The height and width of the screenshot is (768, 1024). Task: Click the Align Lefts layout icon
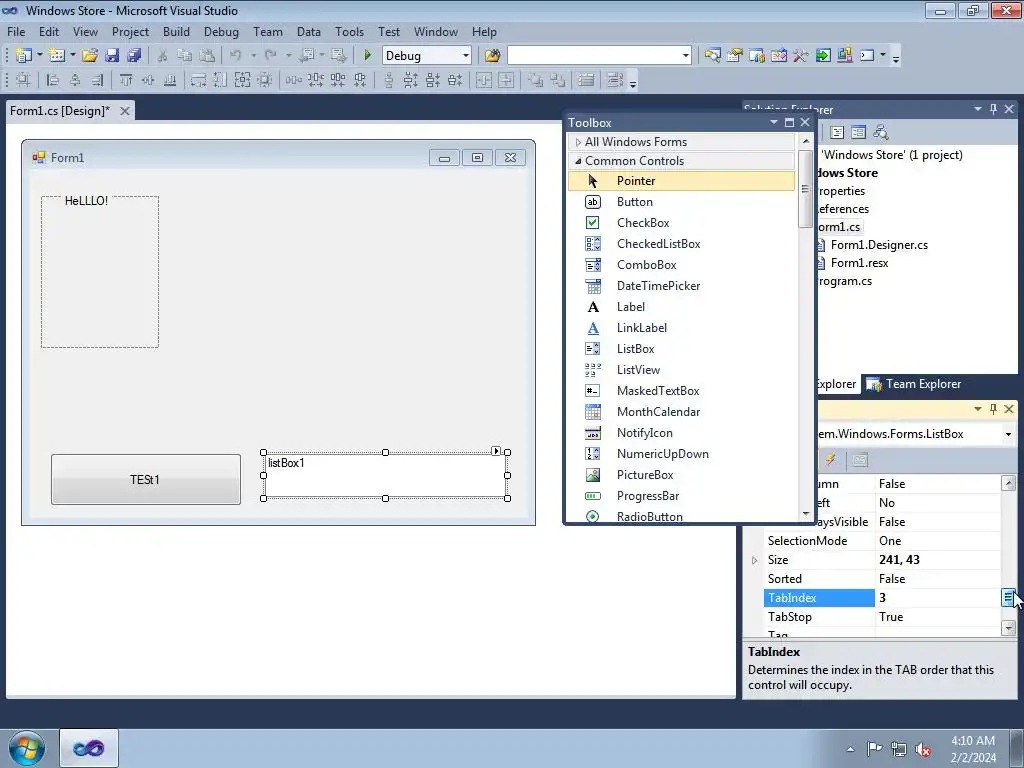click(53, 80)
